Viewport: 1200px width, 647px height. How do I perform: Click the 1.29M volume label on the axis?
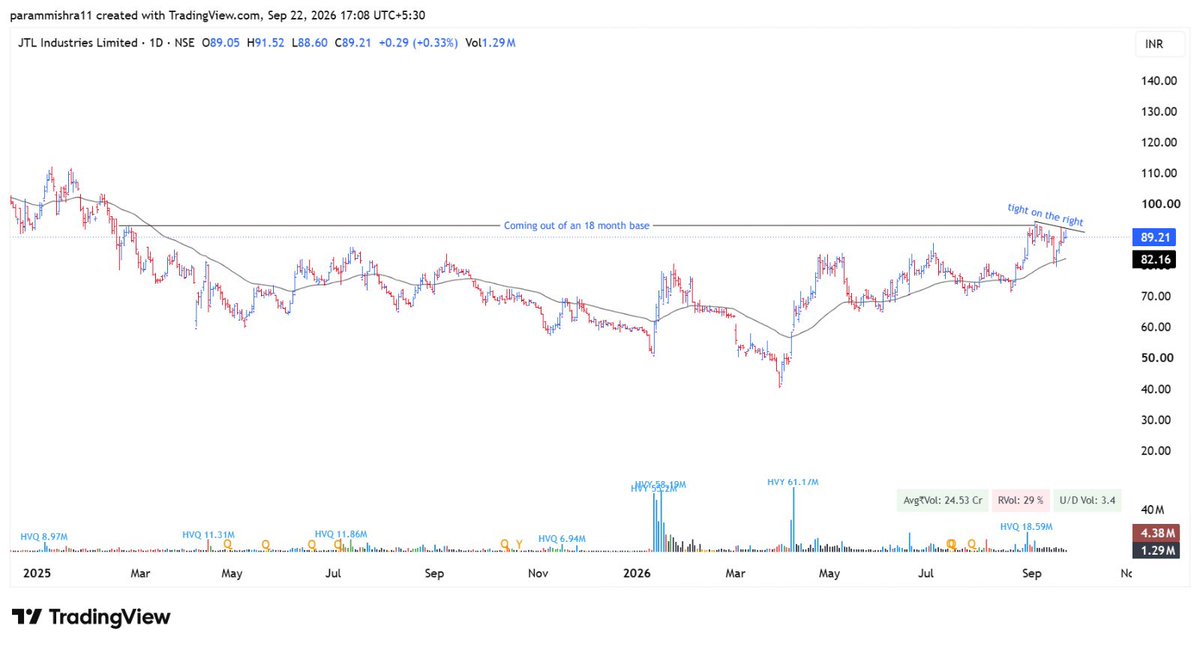click(1154, 550)
